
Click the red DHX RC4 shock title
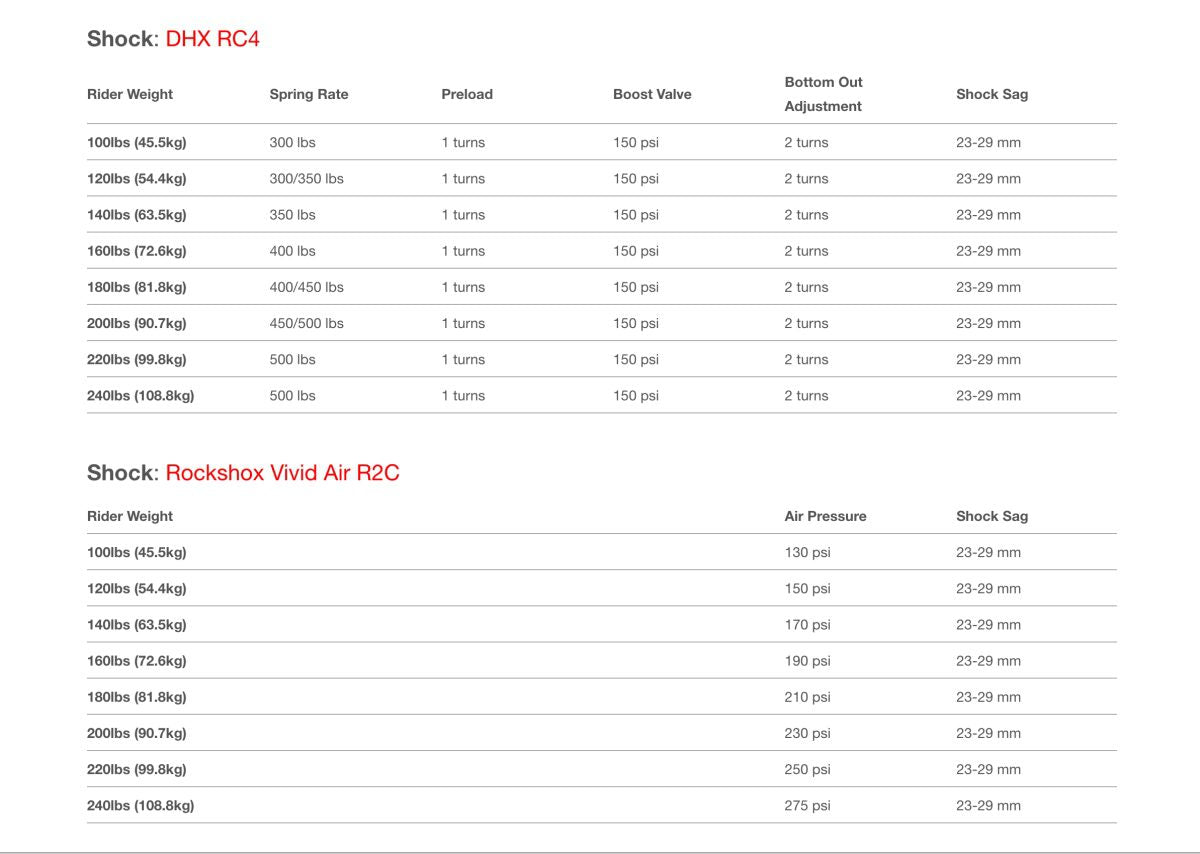[212, 39]
